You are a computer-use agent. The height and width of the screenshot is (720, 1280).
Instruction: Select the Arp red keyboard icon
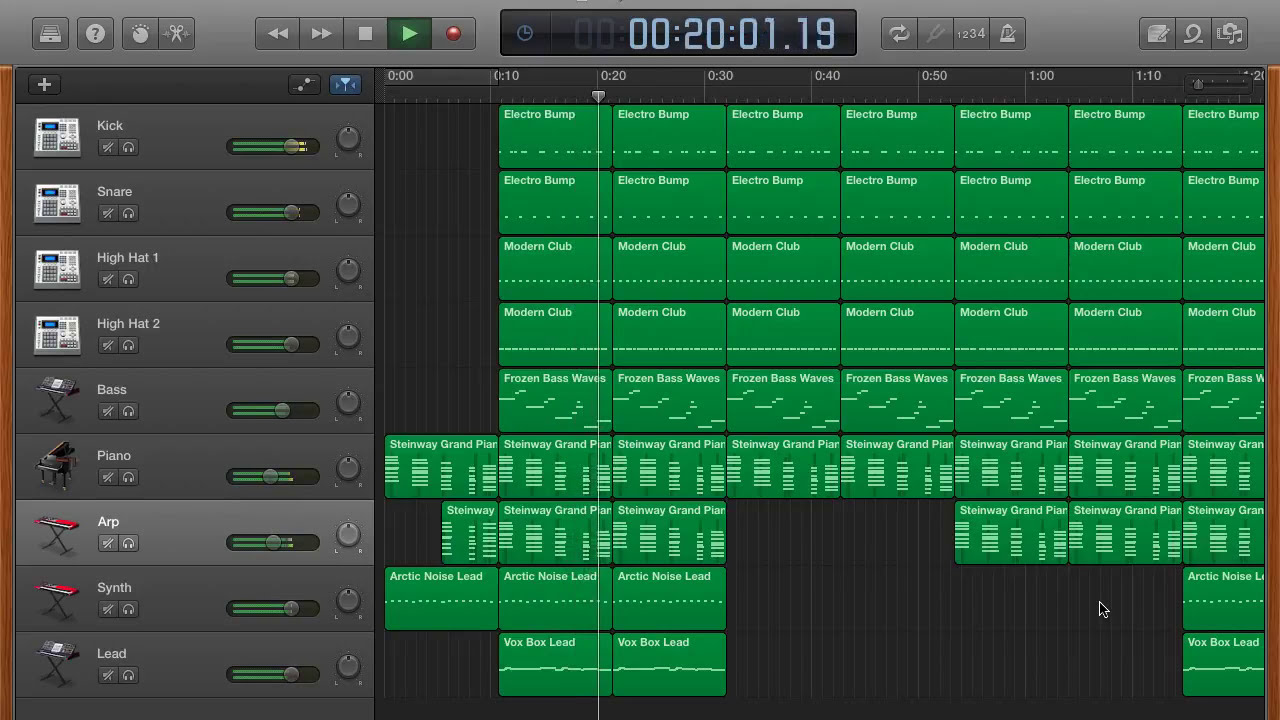point(57,533)
